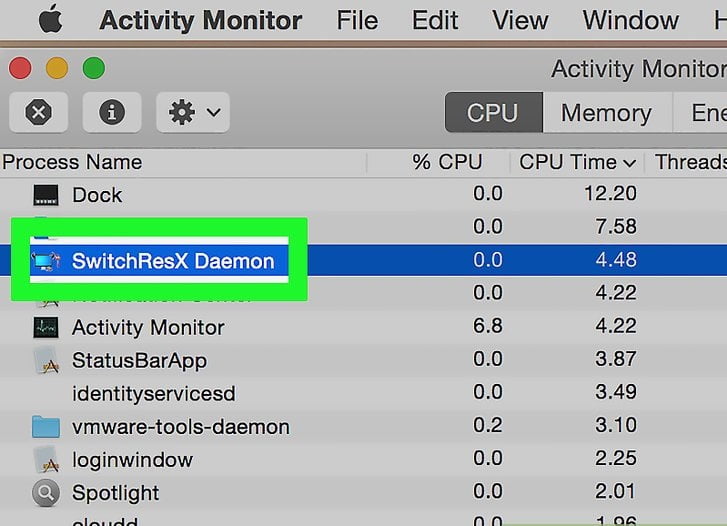The width and height of the screenshot is (727, 526).
Task: Click the 7.58 CPU Time value
Action: coord(616,226)
